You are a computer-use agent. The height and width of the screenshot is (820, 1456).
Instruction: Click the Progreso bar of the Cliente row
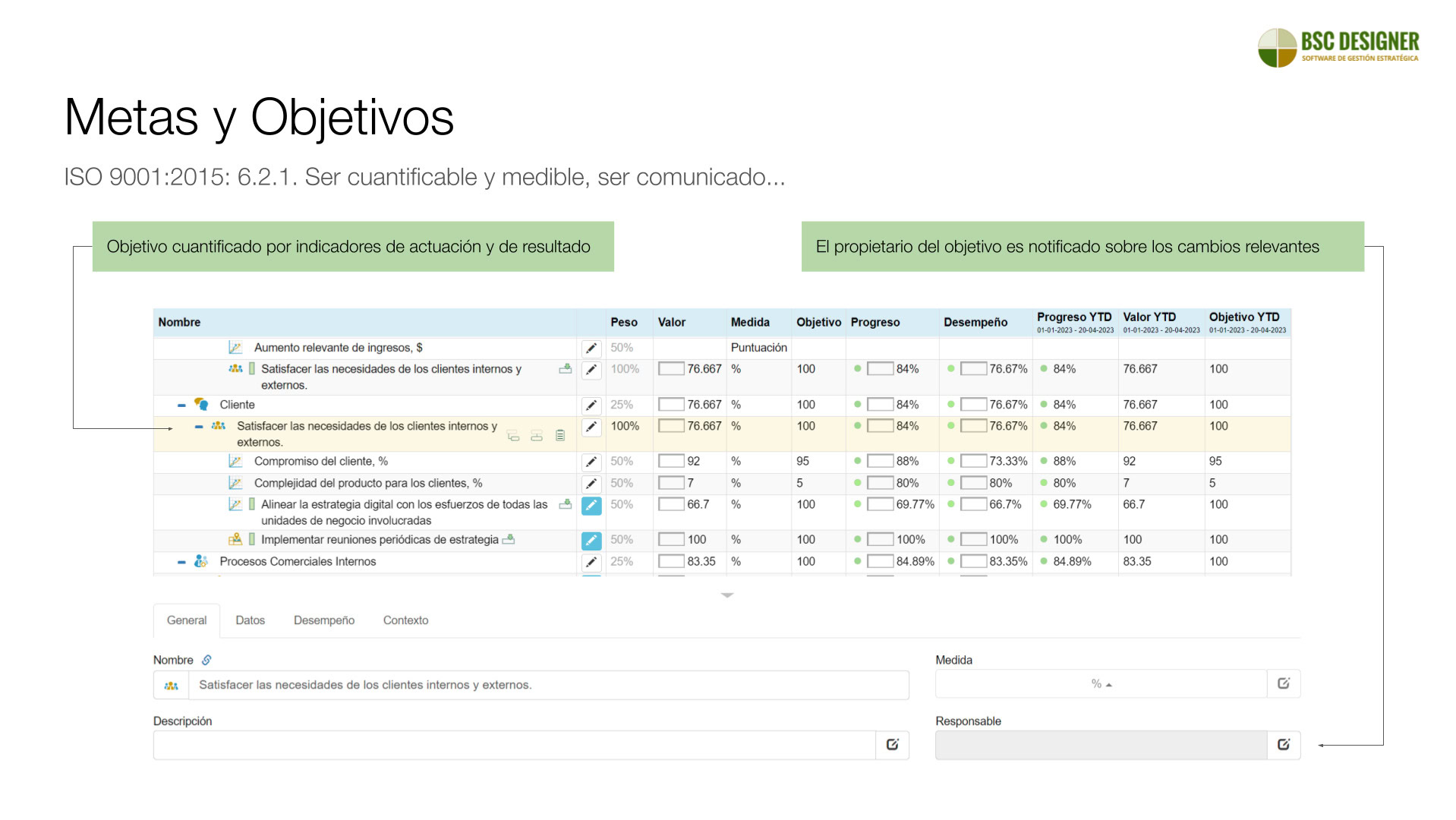point(881,405)
